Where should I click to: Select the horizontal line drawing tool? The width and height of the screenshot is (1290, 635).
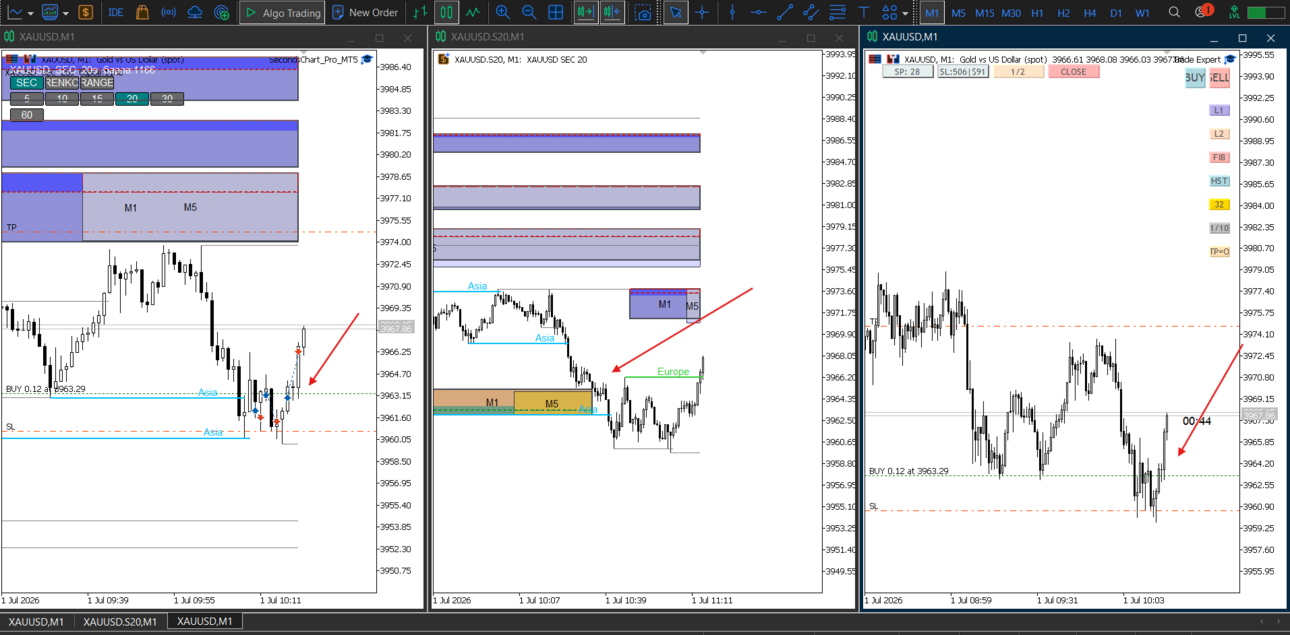tap(759, 13)
